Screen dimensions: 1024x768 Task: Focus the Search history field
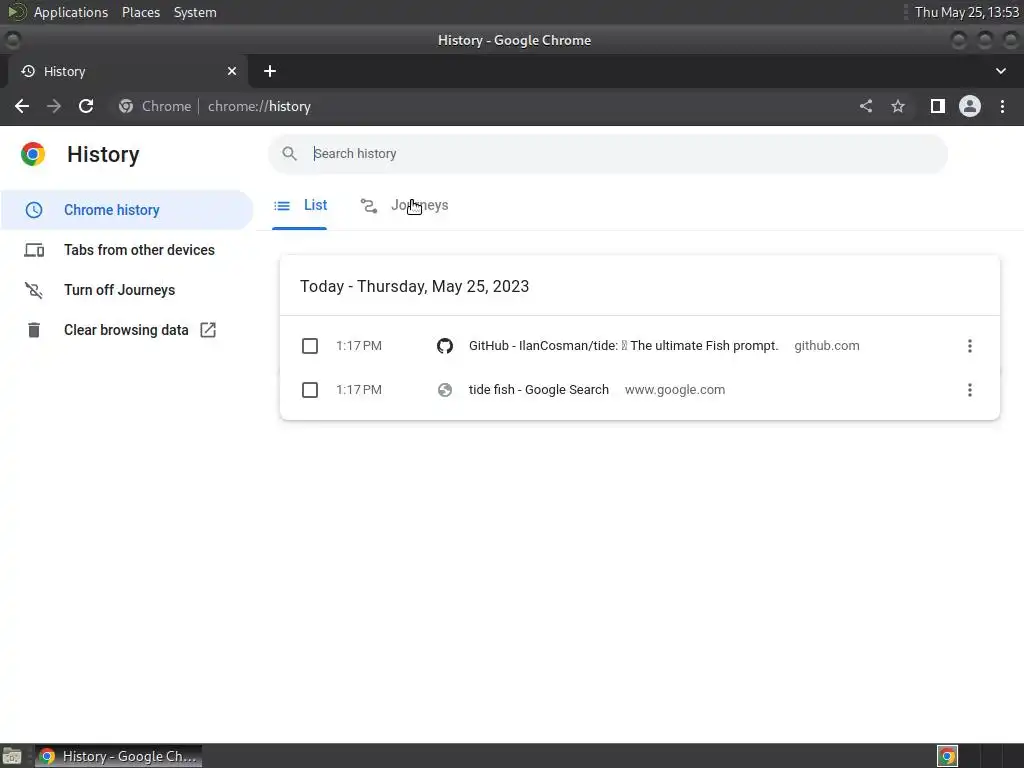tap(607, 153)
